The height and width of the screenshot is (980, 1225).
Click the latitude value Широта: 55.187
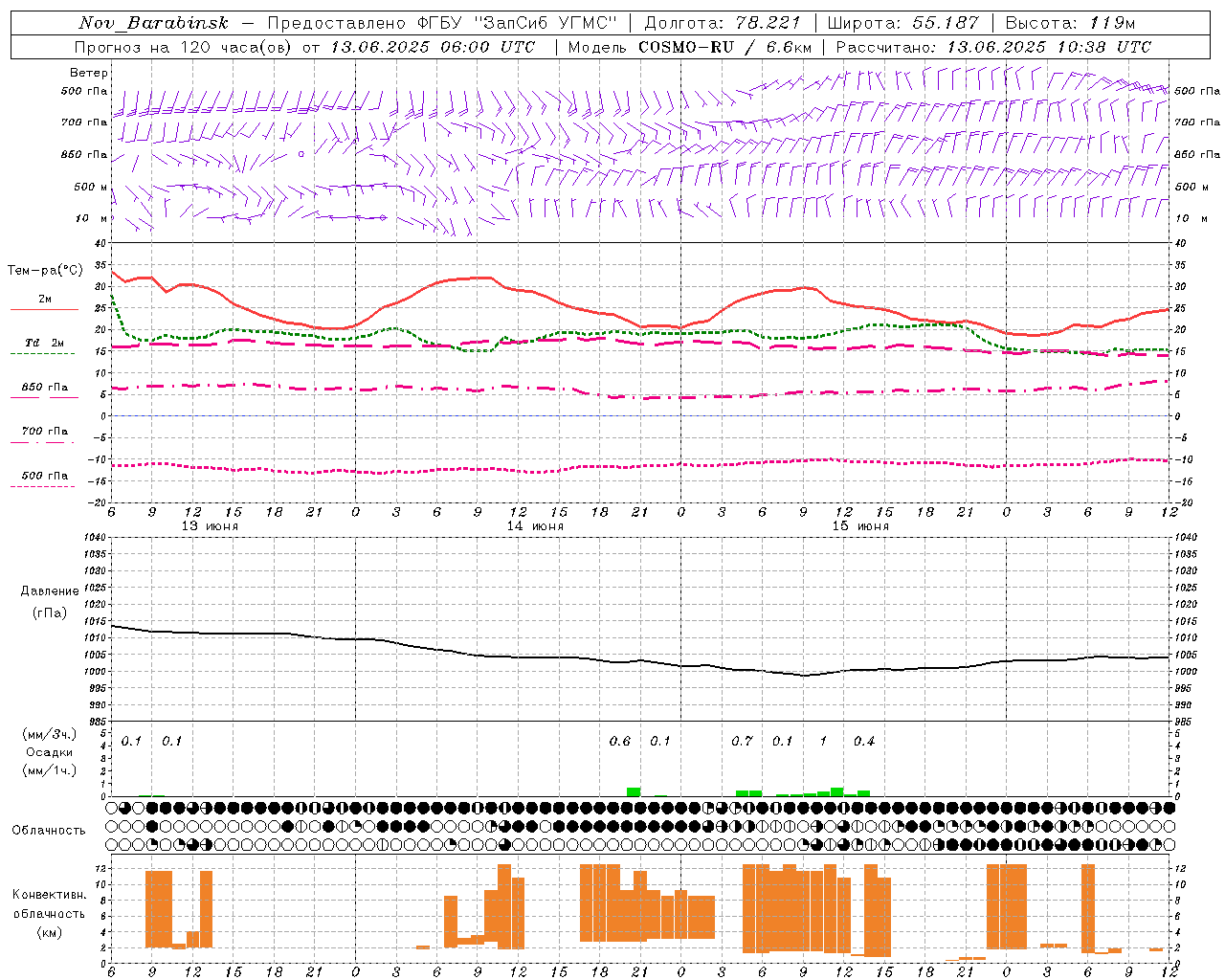tap(903, 23)
